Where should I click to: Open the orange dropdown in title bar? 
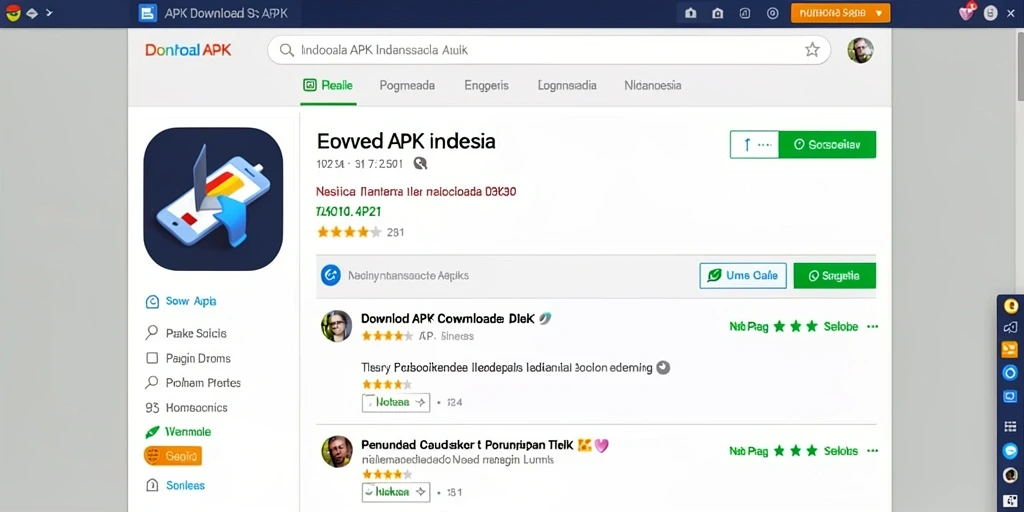point(840,12)
